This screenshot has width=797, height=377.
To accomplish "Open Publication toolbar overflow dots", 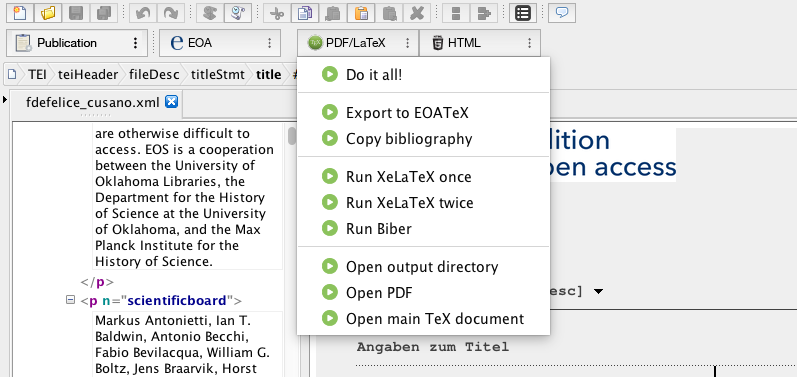I will click(135, 43).
